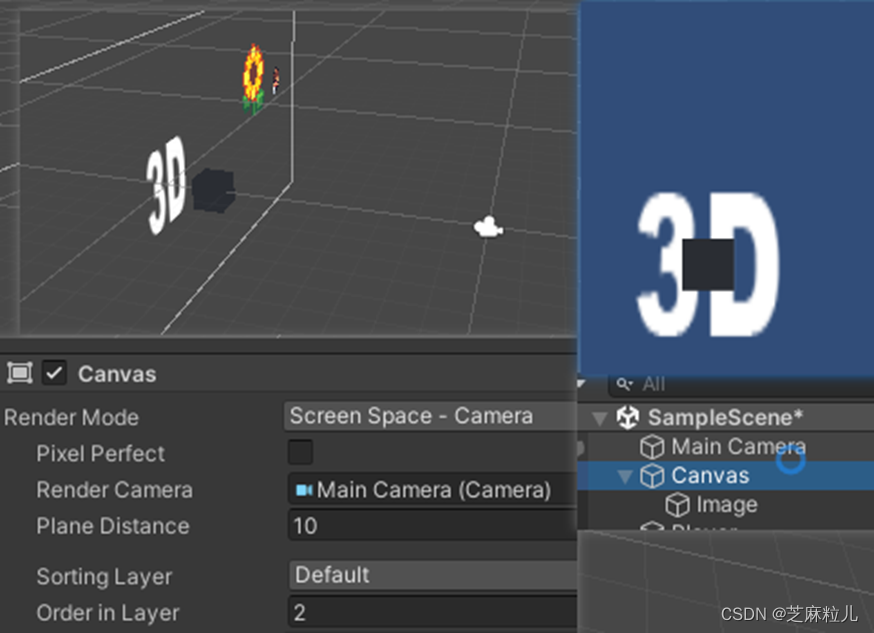Select the small character sprite in Scene view
The height and width of the screenshot is (633, 874).
tap(275, 80)
